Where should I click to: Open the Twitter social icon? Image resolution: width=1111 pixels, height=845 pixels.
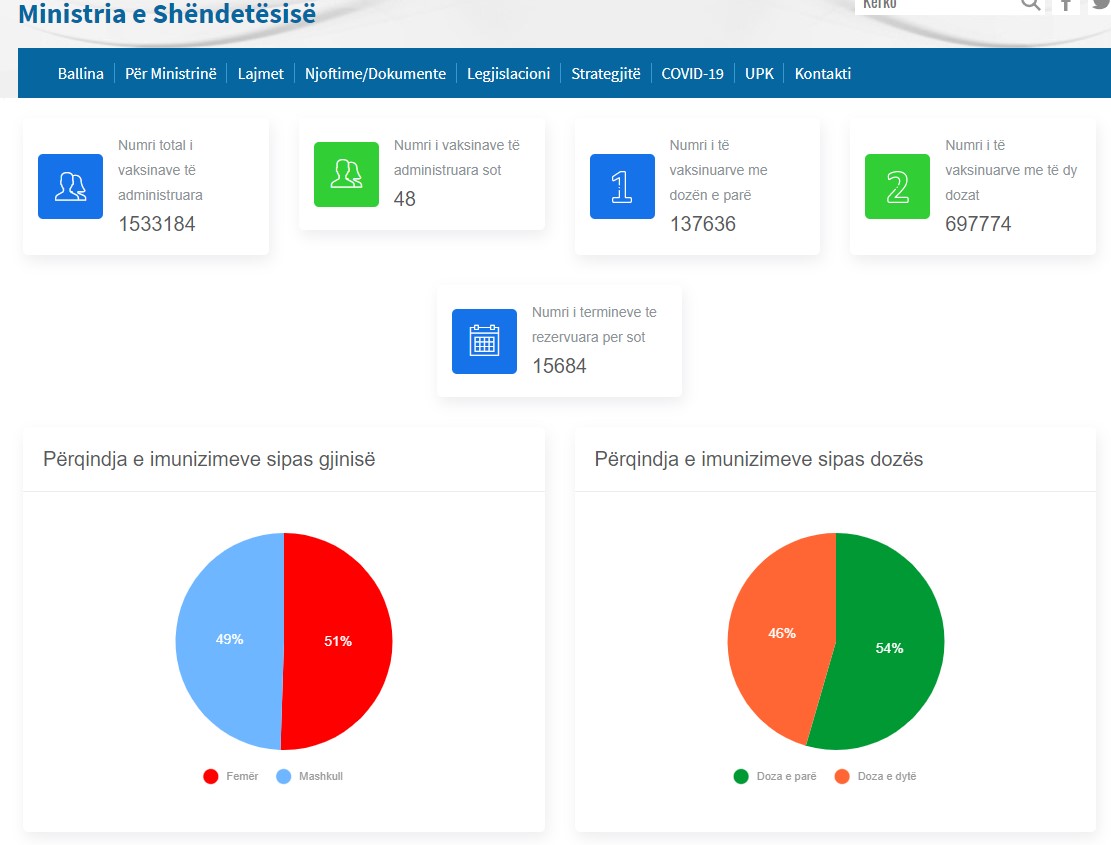point(1100,5)
